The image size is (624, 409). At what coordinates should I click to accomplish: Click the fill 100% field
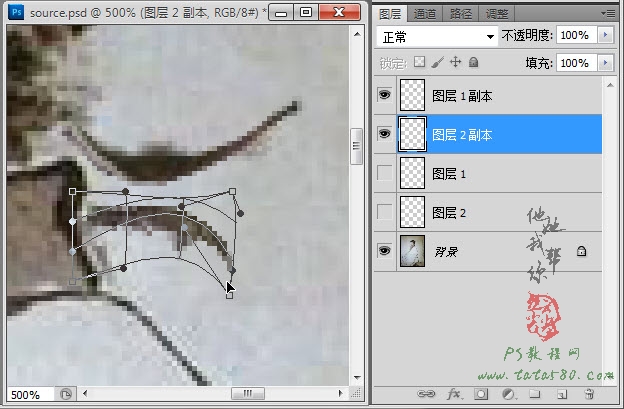576,63
